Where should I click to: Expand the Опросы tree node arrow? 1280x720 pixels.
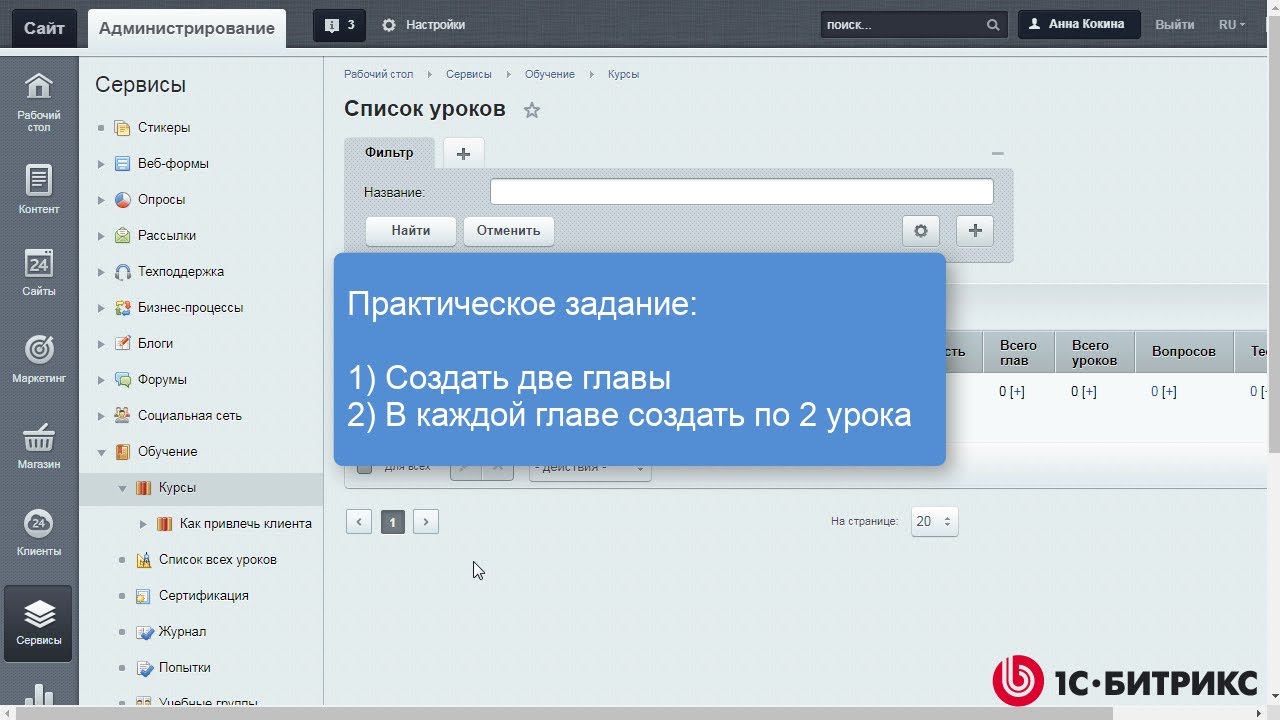point(101,200)
